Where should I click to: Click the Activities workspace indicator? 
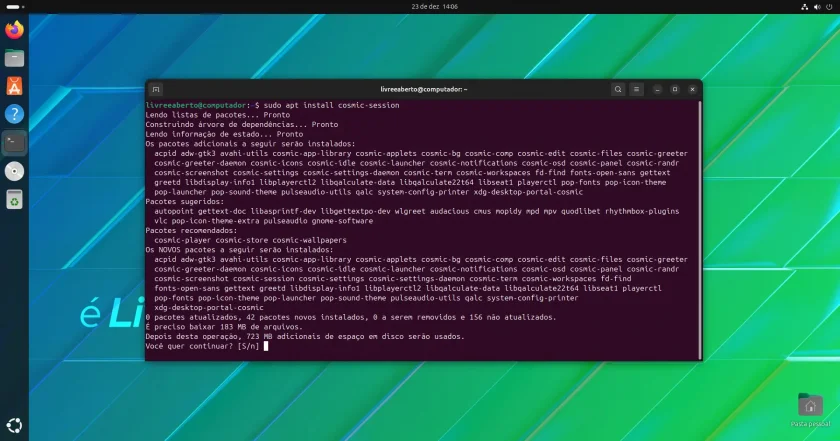pyautogui.click(x=15, y=6)
